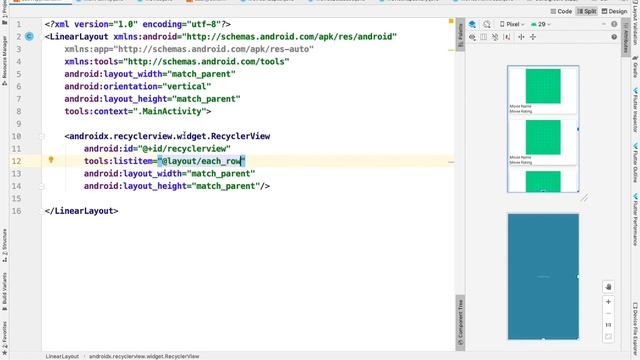This screenshot has width=640, height=360.
Task: Click the closing </LinearLayout> tag
Action: click(81, 211)
